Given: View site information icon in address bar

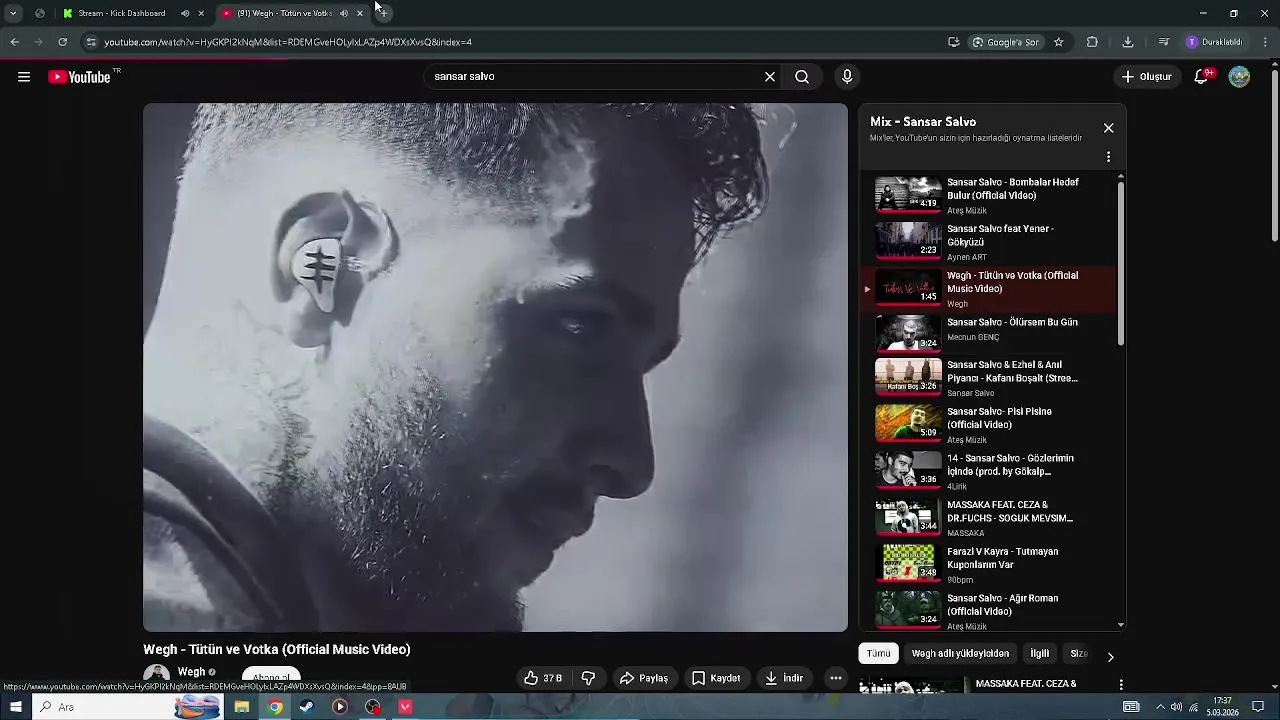Looking at the screenshot, I should pyautogui.click(x=91, y=42).
